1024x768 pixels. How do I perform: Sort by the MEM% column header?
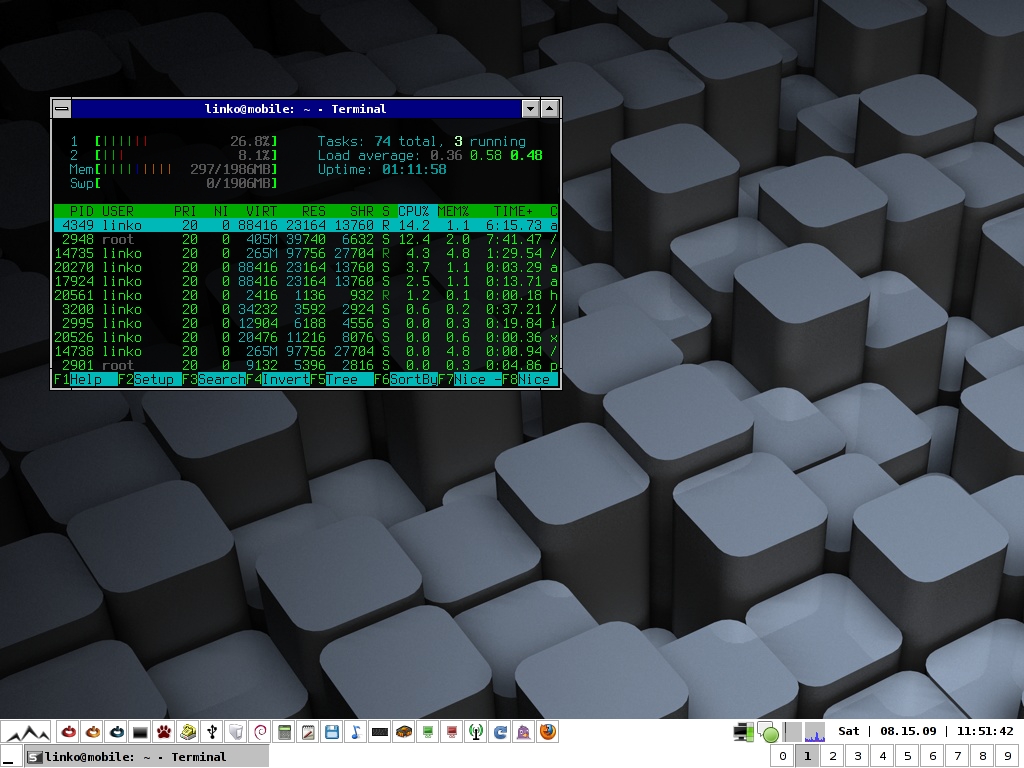[453, 211]
